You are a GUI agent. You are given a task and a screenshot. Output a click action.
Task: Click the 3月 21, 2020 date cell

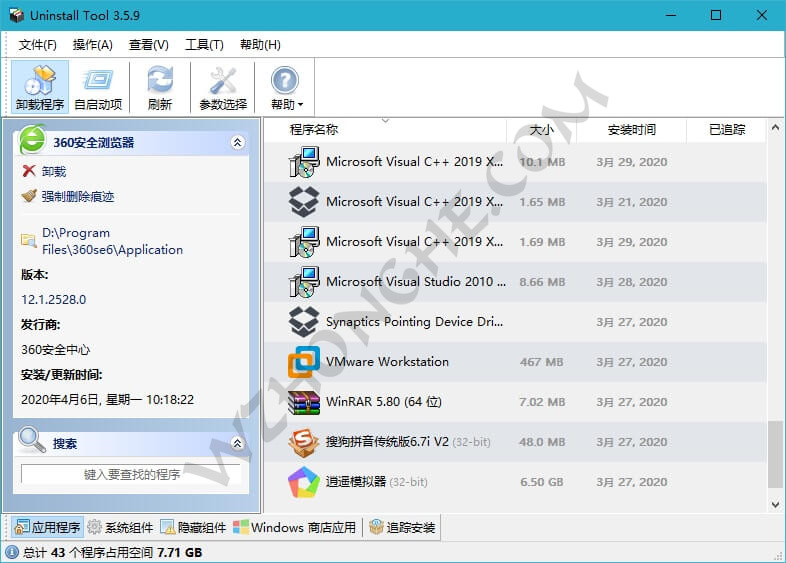(631, 202)
